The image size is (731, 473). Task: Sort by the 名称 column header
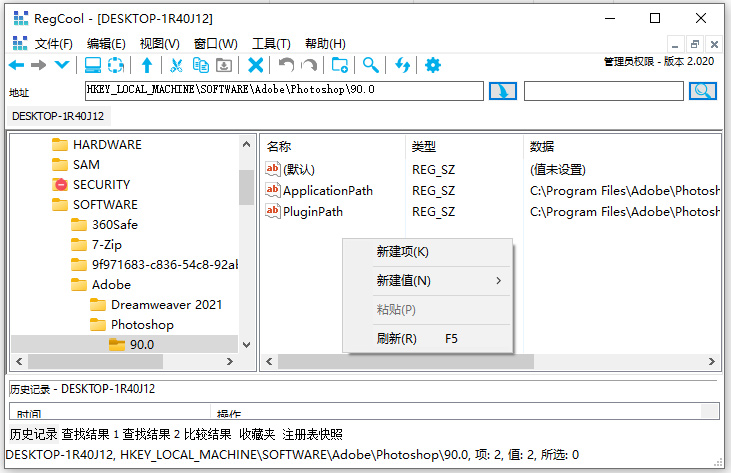(x=279, y=147)
